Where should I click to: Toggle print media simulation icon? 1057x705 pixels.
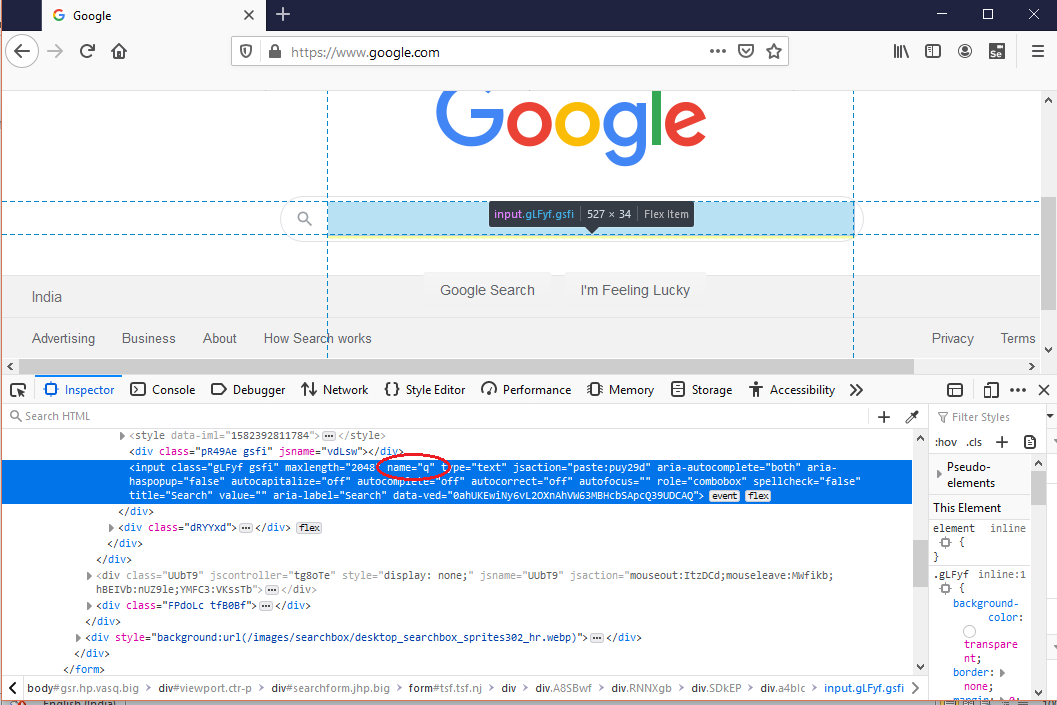point(1029,442)
